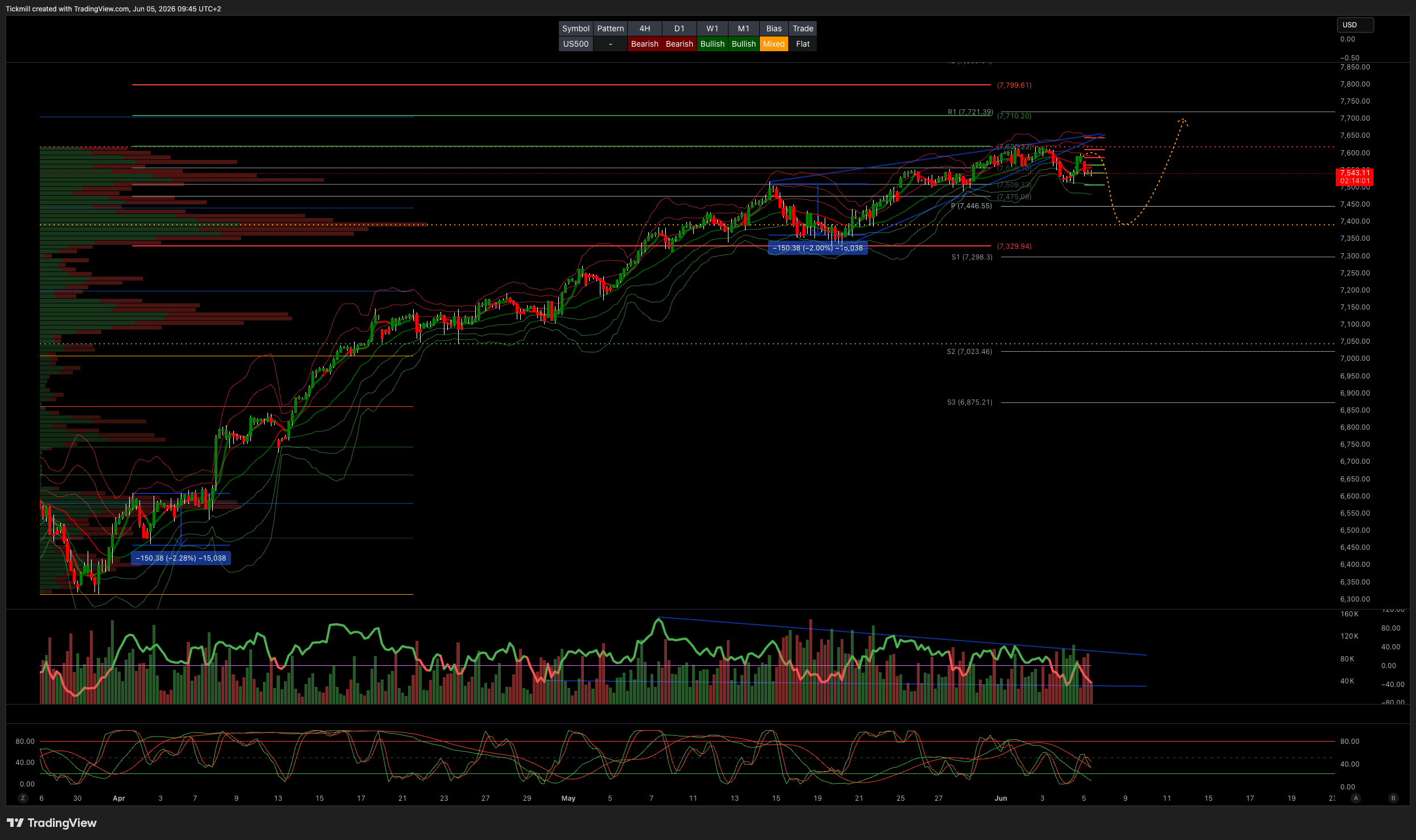Image resolution: width=1416 pixels, height=840 pixels.
Task: Click the Bullish cell under M1
Action: tap(743, 44)
